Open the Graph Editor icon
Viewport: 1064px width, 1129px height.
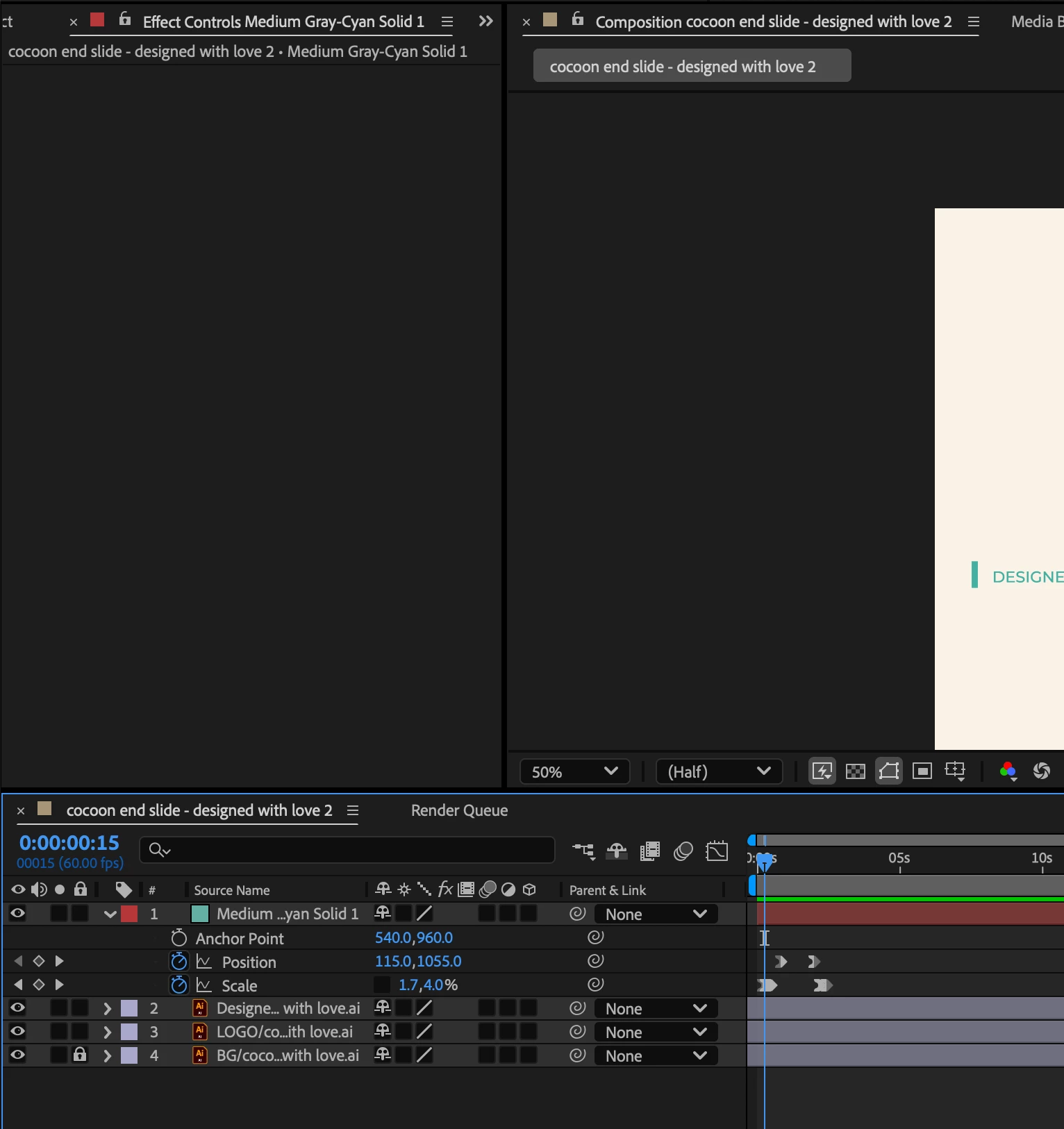717,851
